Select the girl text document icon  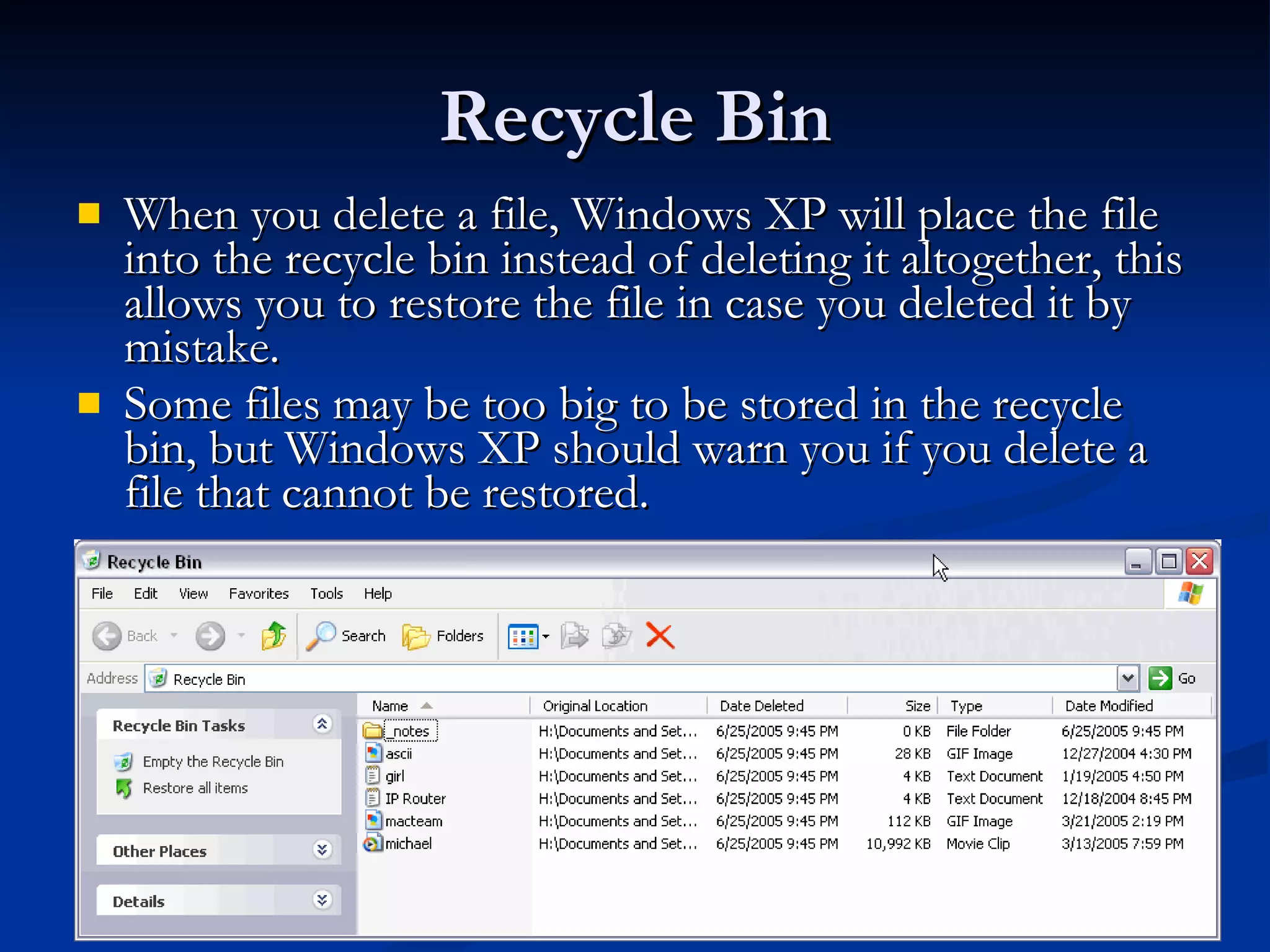coord(373,776)
